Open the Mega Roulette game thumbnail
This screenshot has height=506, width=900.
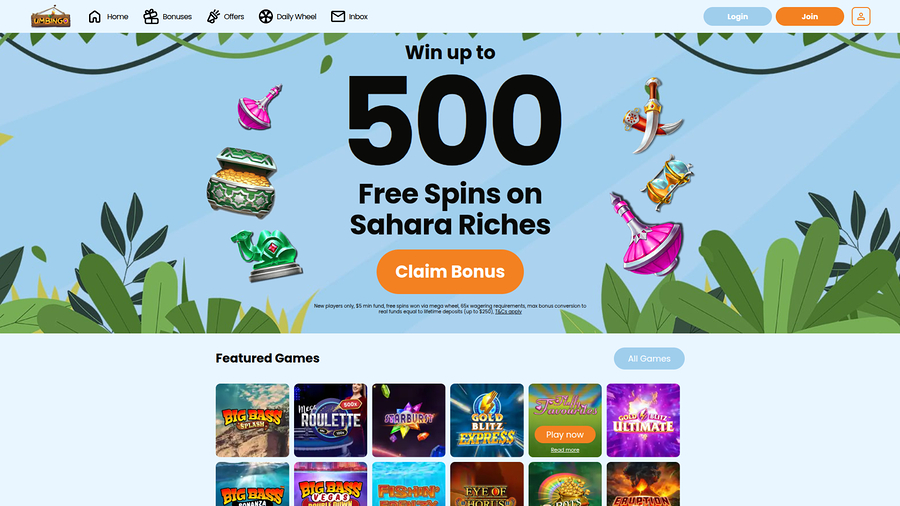[331, 421]
